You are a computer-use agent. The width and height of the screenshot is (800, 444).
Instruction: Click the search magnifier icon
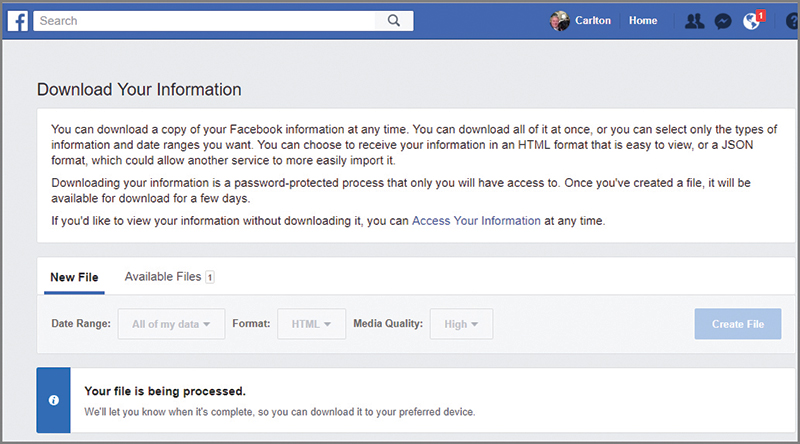(393, 20)
